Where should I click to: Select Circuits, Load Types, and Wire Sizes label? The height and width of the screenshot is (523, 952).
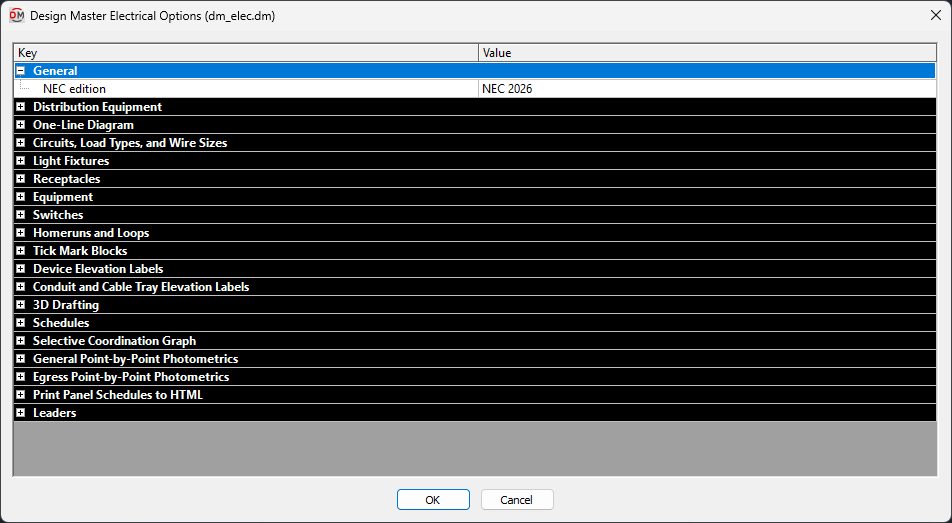[x=130, y=143]
